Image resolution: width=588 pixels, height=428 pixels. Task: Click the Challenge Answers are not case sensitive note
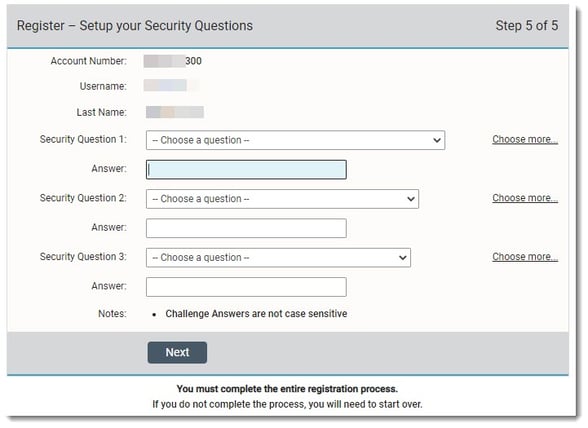[256, 314]
